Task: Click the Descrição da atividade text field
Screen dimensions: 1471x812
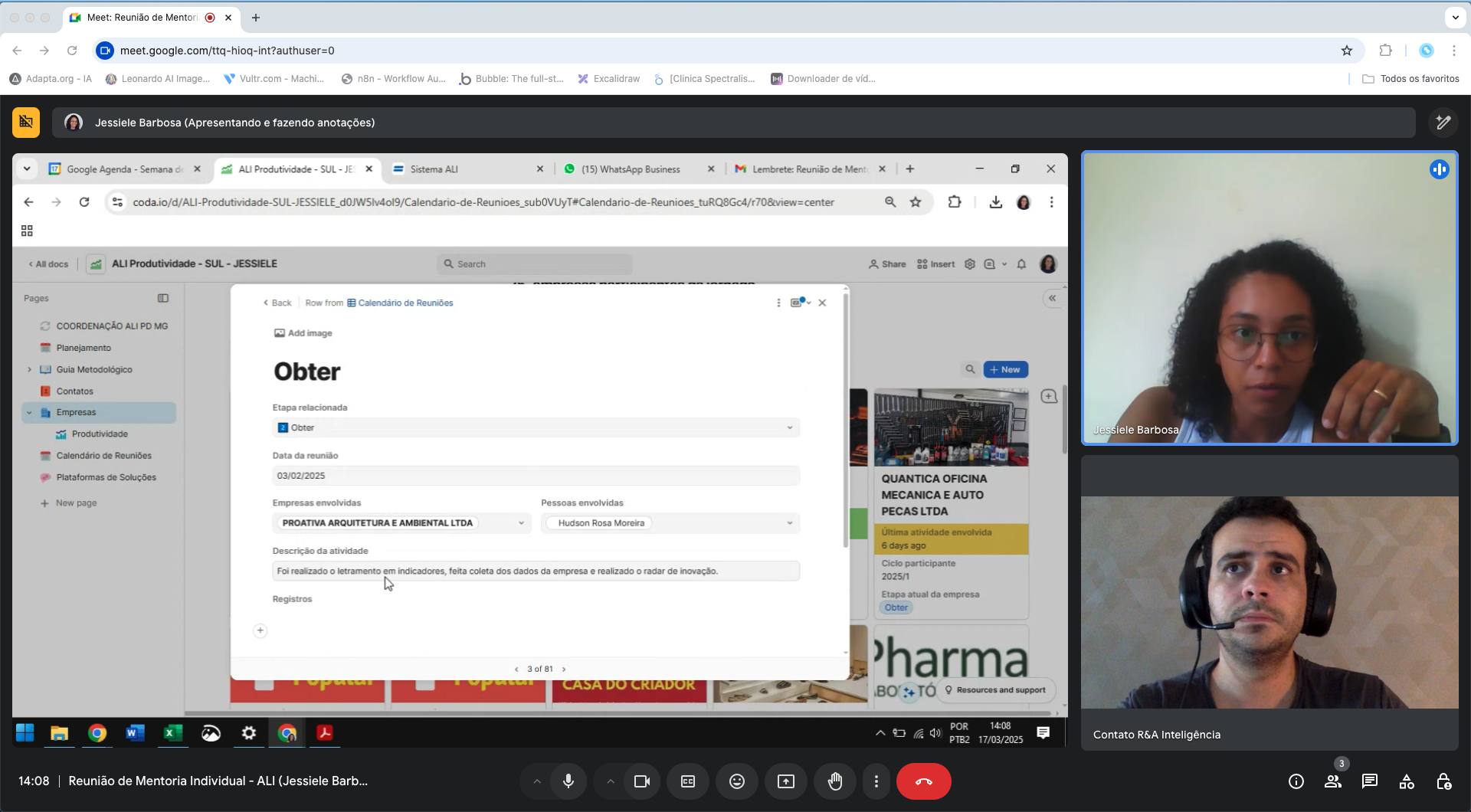Action: click(x=536, y=571)
